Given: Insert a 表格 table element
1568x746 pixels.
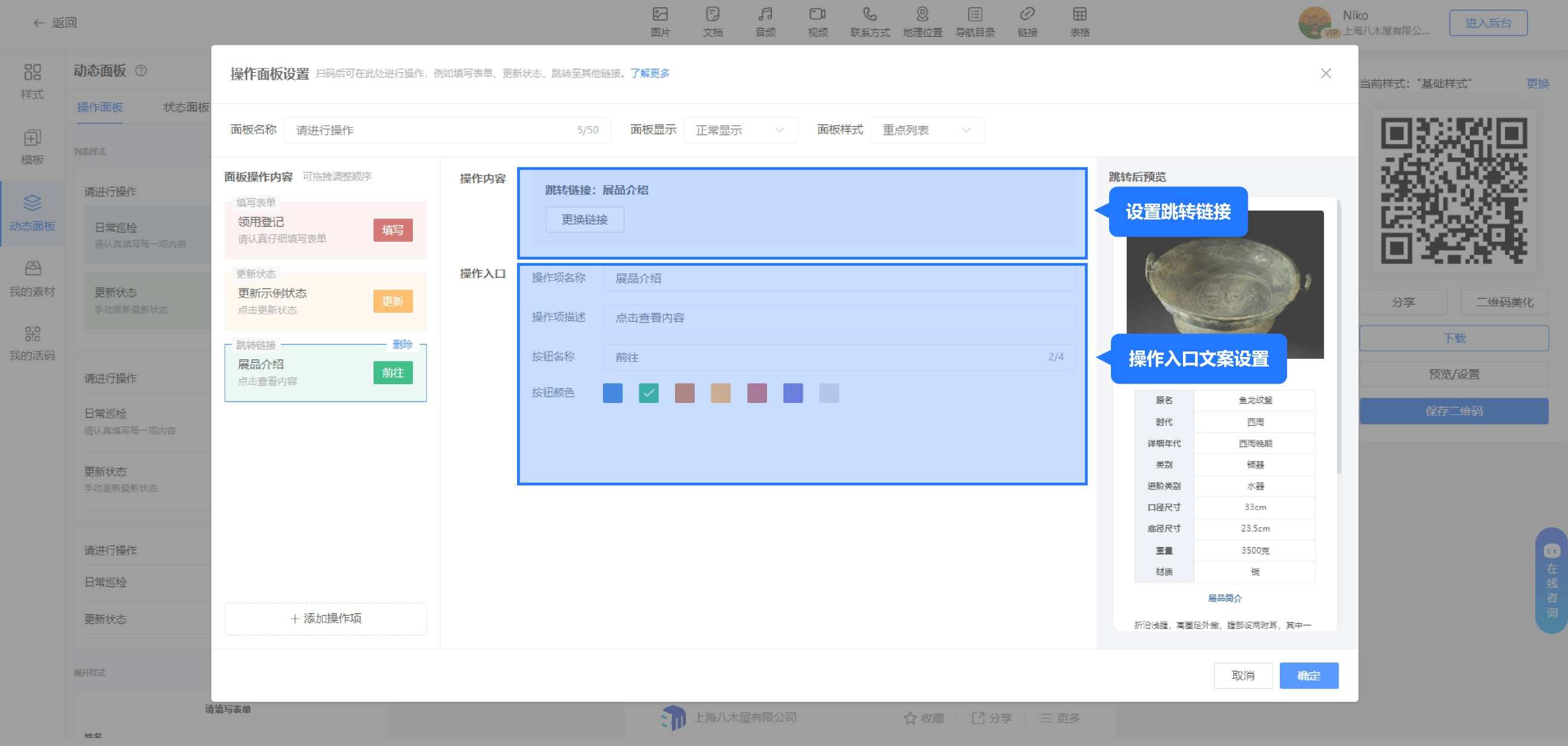Looking at the screenshot, I should coord(1079,22).
